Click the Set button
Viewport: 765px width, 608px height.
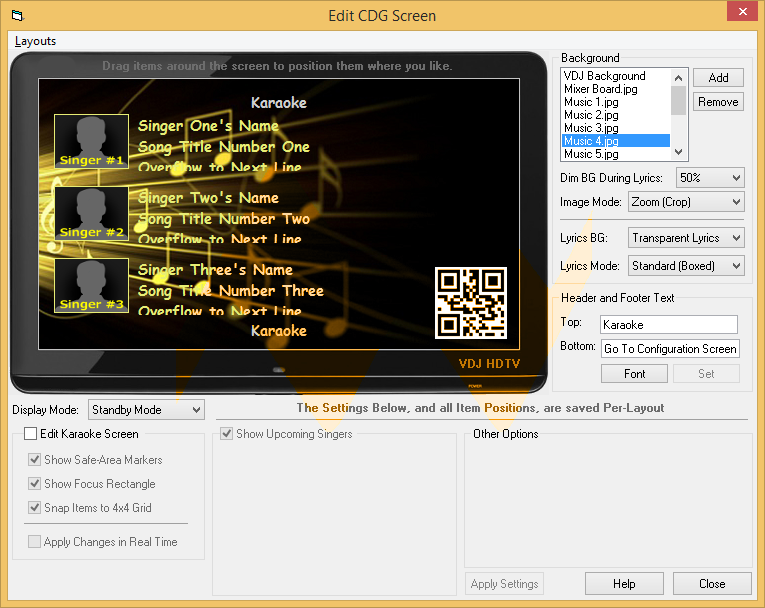point(706,374)
